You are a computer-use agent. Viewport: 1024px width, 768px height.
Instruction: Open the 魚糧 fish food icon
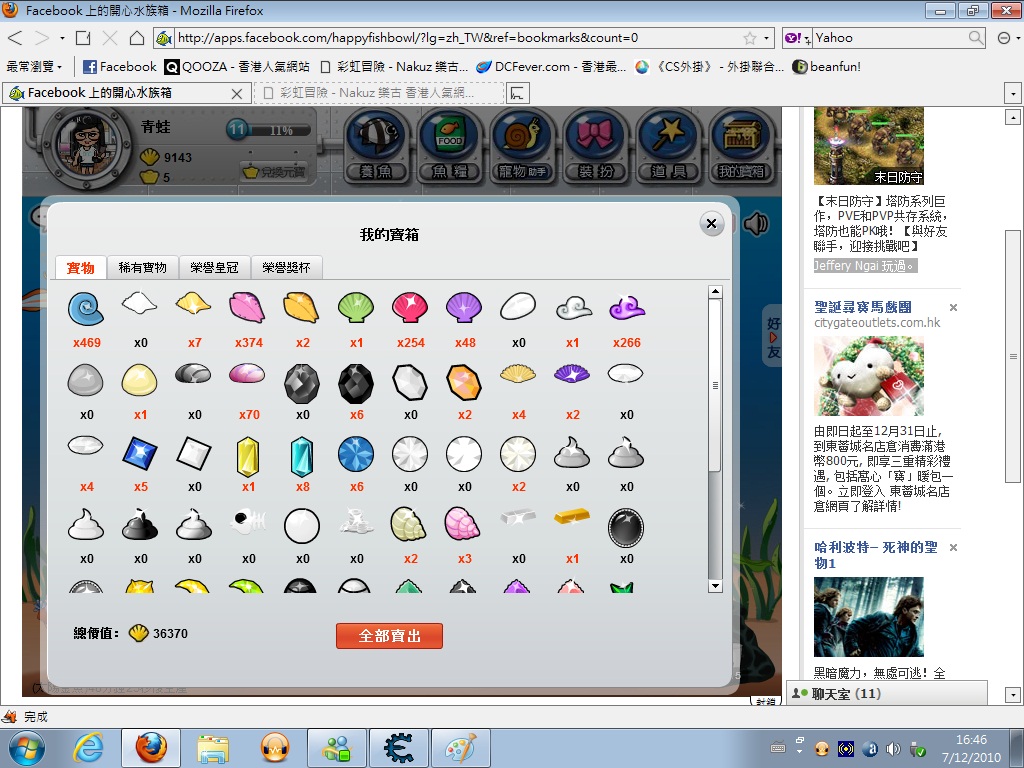(450, 145)
